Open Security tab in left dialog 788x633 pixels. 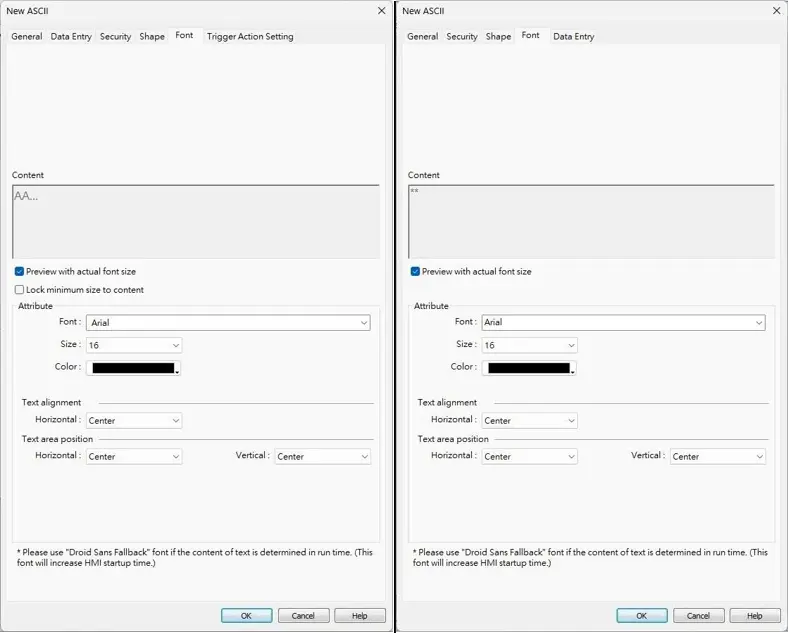click(115, 37)
